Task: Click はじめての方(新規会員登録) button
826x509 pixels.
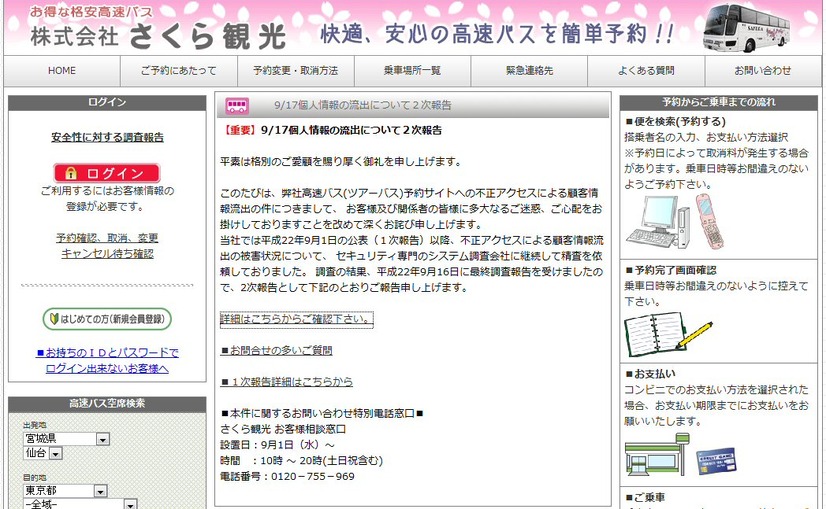Action: (107, 319)
